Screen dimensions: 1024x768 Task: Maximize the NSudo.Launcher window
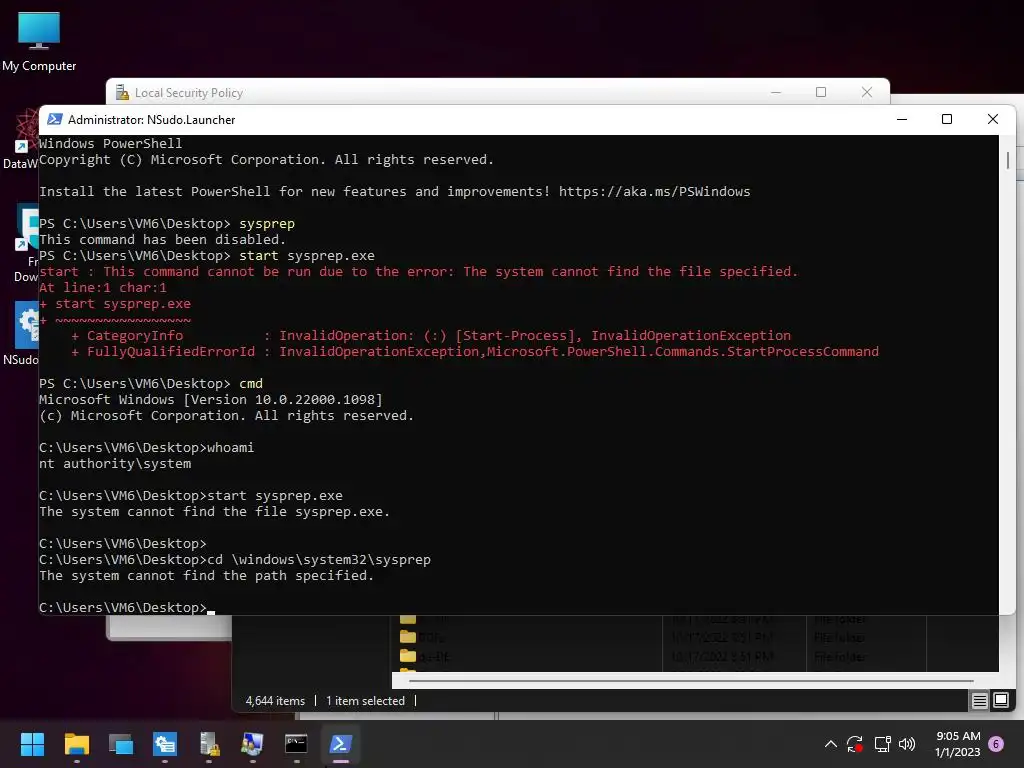tap(947, 120)
